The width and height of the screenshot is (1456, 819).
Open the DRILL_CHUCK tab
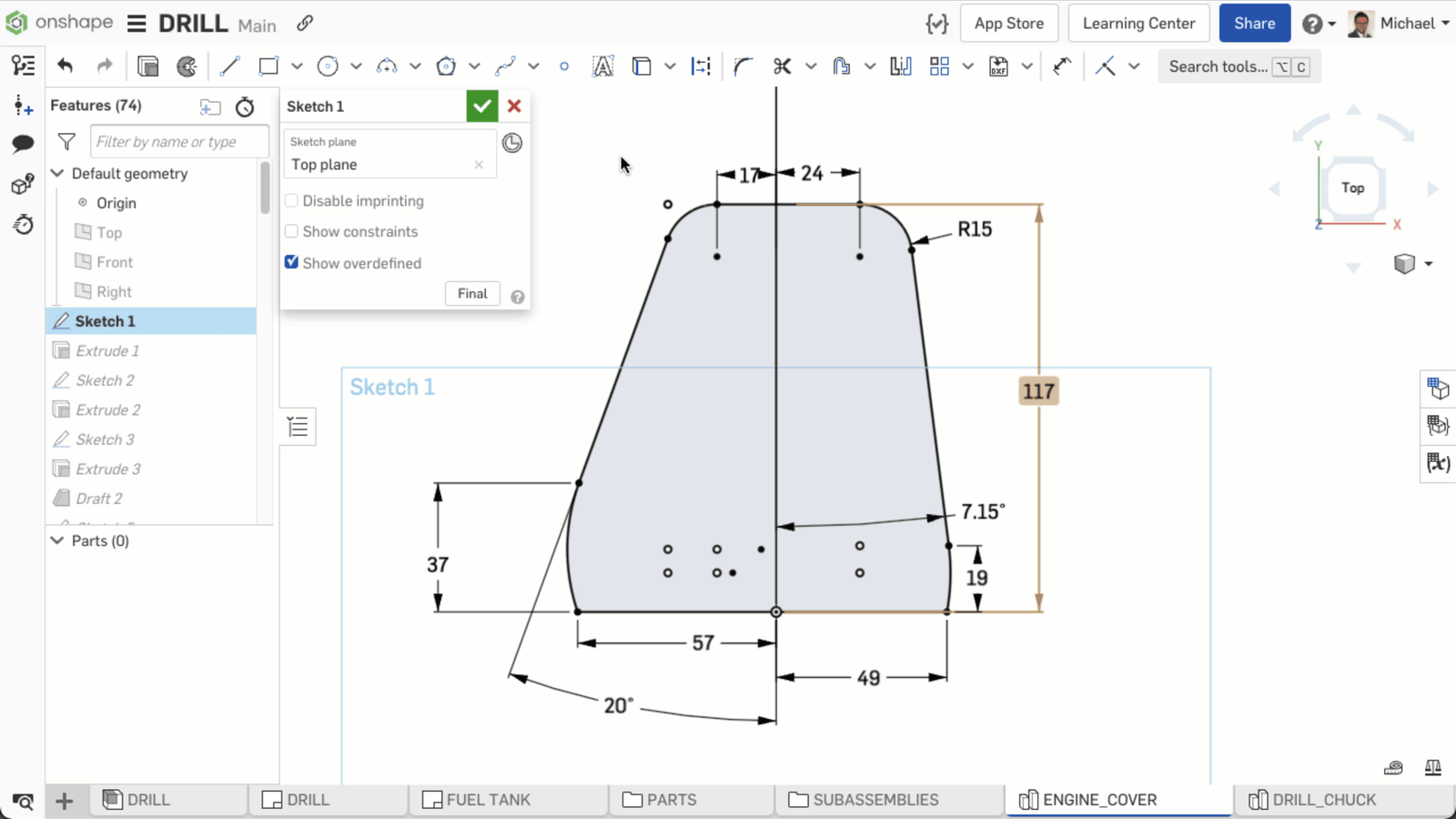pyautogui.click(x=1323, y=800)
